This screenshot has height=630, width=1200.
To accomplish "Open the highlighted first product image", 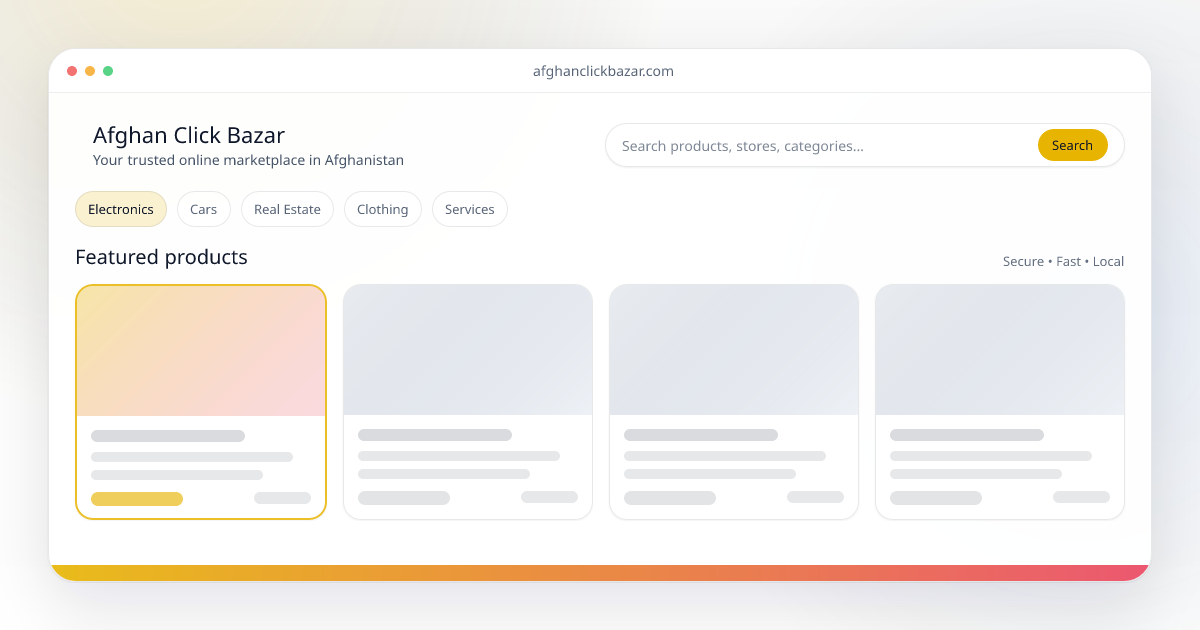I will 201,350.
